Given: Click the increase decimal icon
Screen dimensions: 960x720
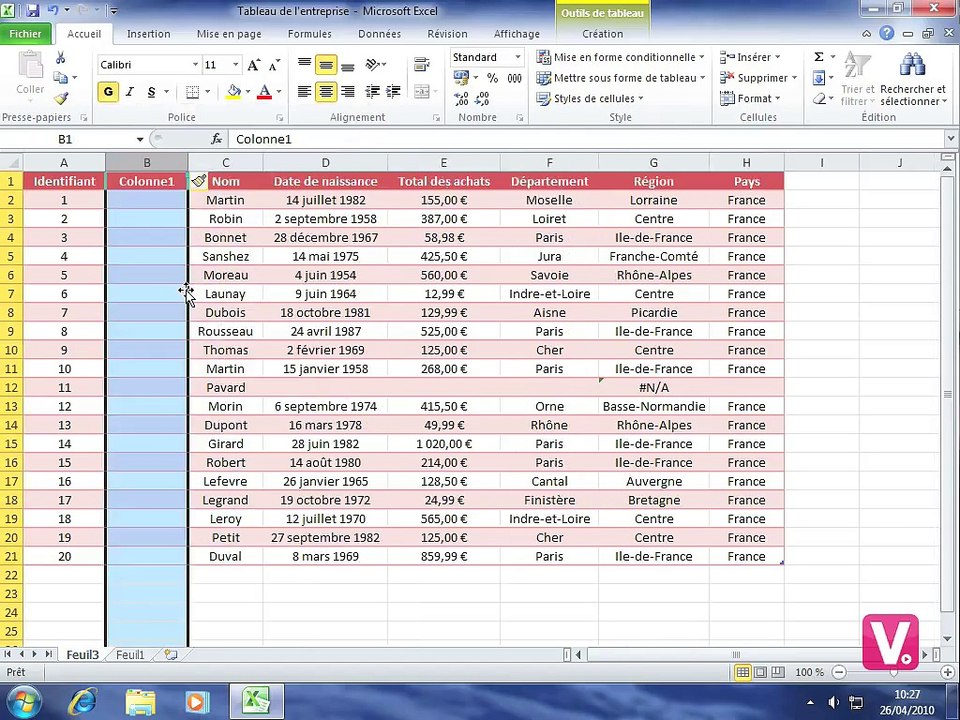Looking at the screenshot, I should click(x=461, y=99).
